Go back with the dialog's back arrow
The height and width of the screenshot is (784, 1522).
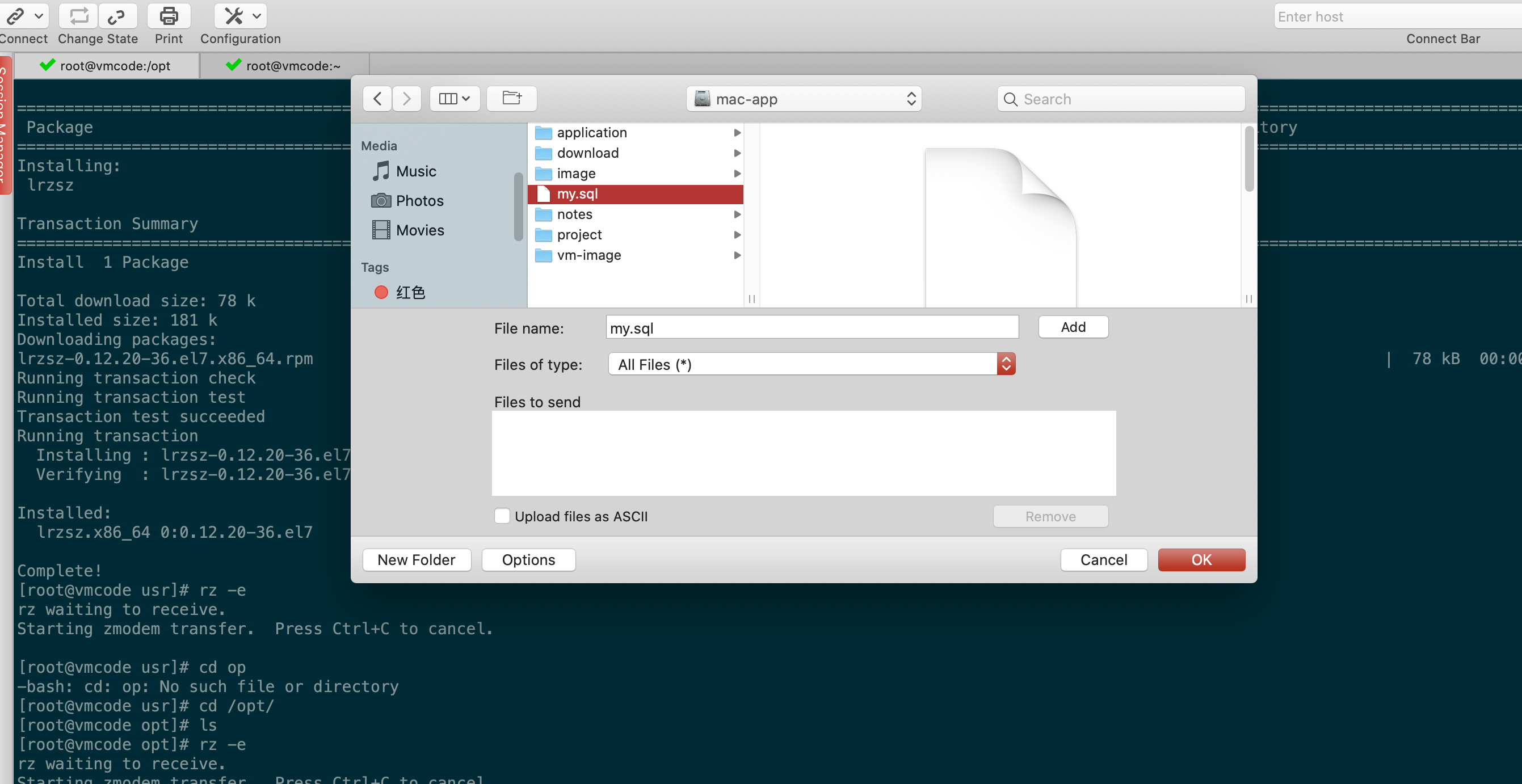377,99
